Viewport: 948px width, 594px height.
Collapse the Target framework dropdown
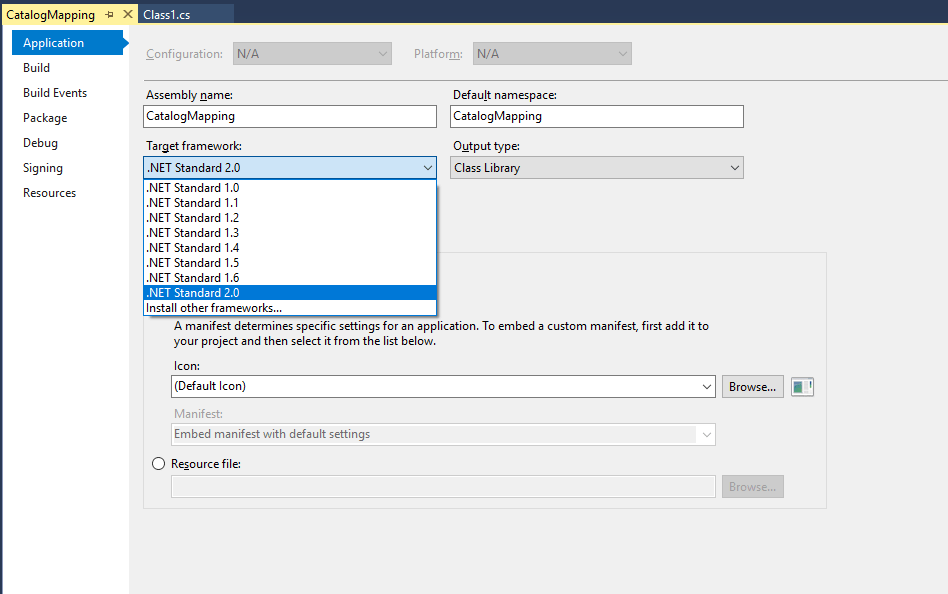pos(428,166)
